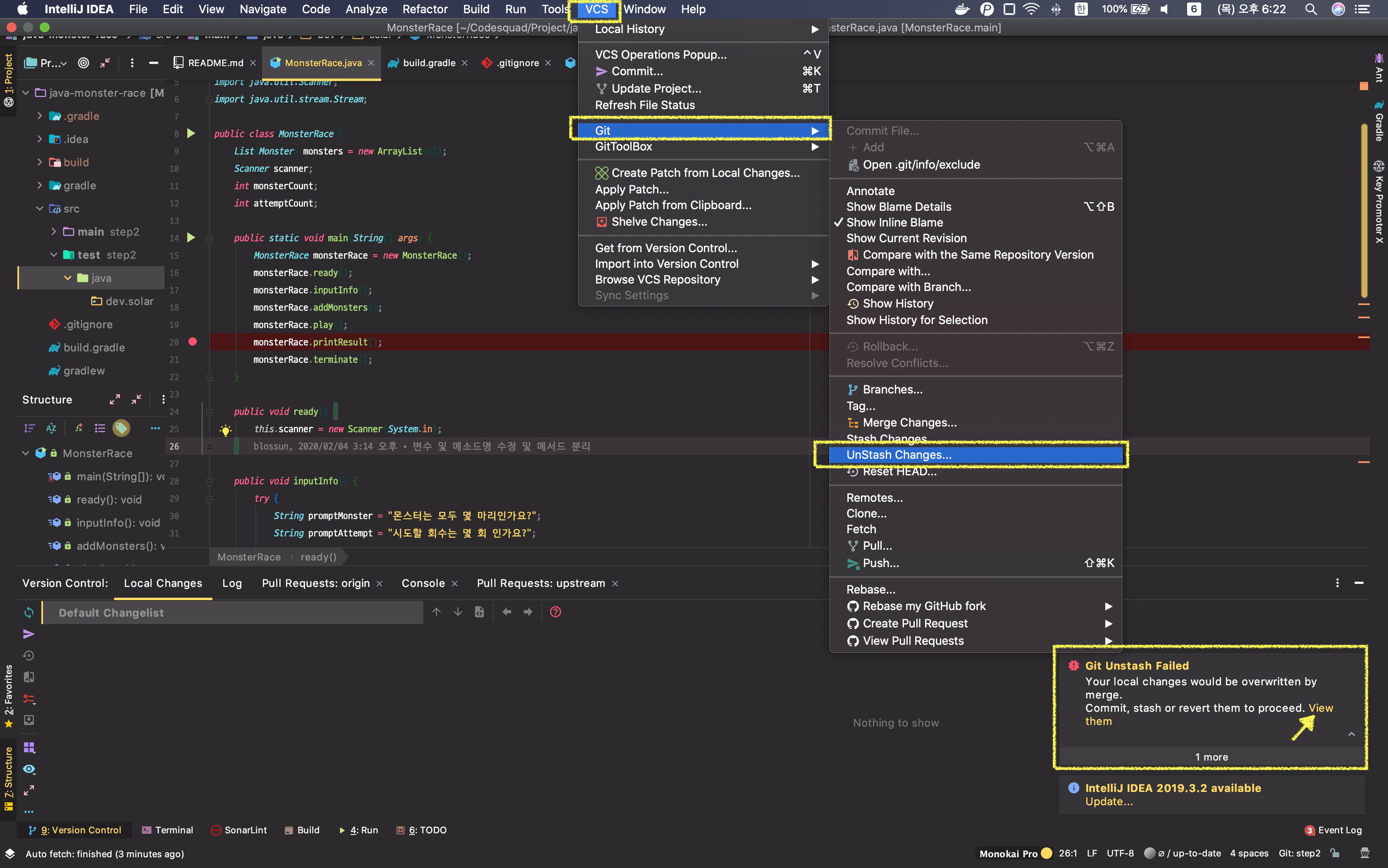The image size is (1388, 868).
Task: Click the 1 more notifications button
Action: click(1211, 757)
